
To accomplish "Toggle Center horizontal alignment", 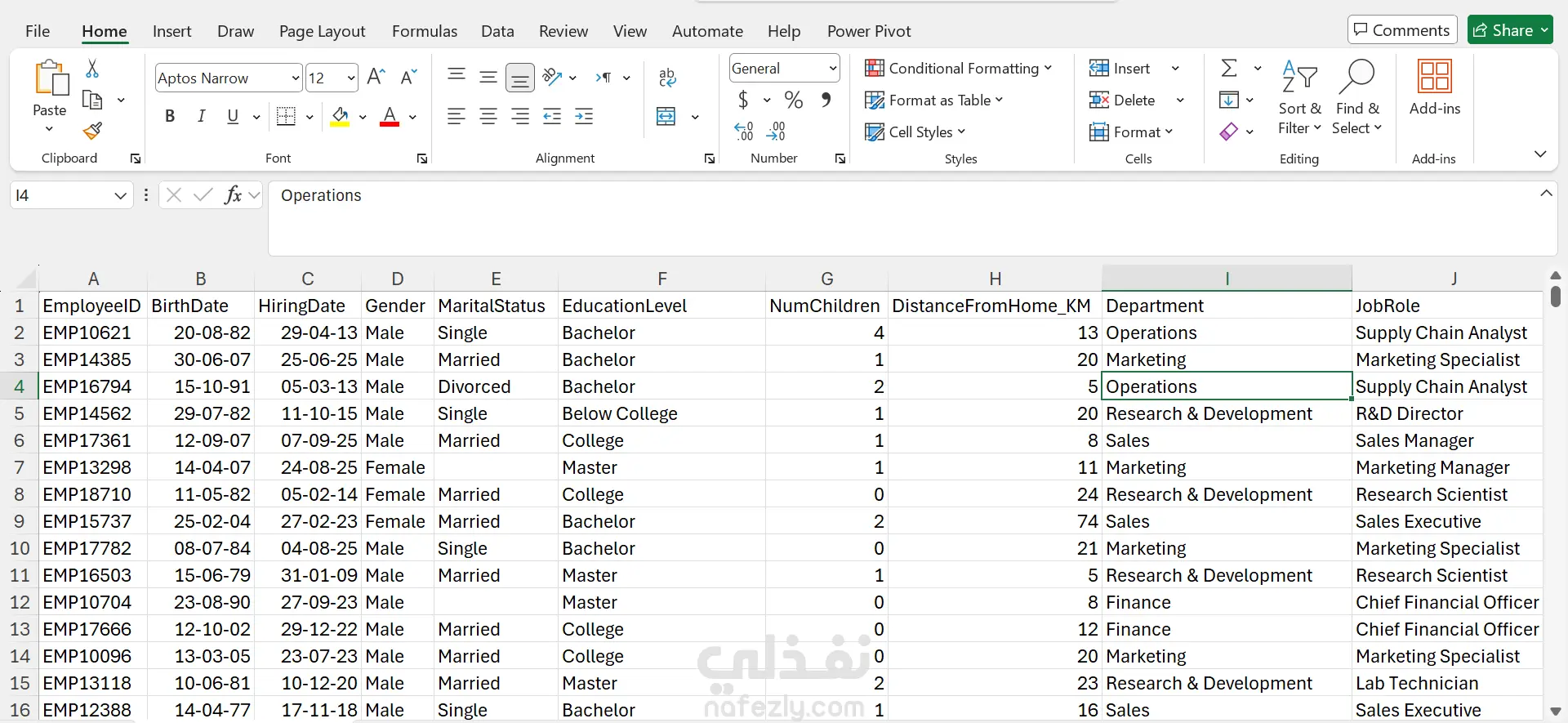I will (488, 117).
